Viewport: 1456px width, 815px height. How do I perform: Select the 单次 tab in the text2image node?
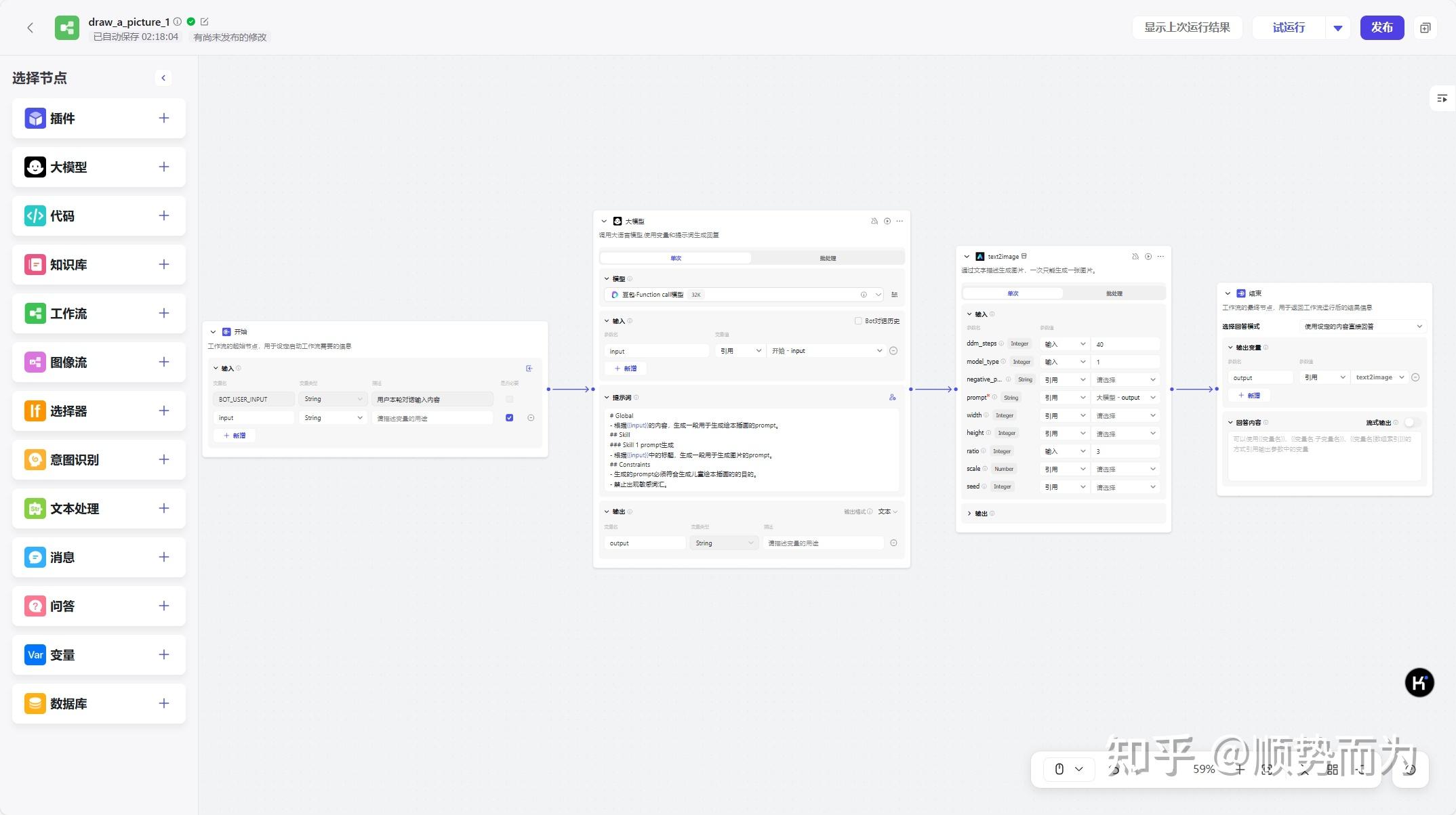1012,293
